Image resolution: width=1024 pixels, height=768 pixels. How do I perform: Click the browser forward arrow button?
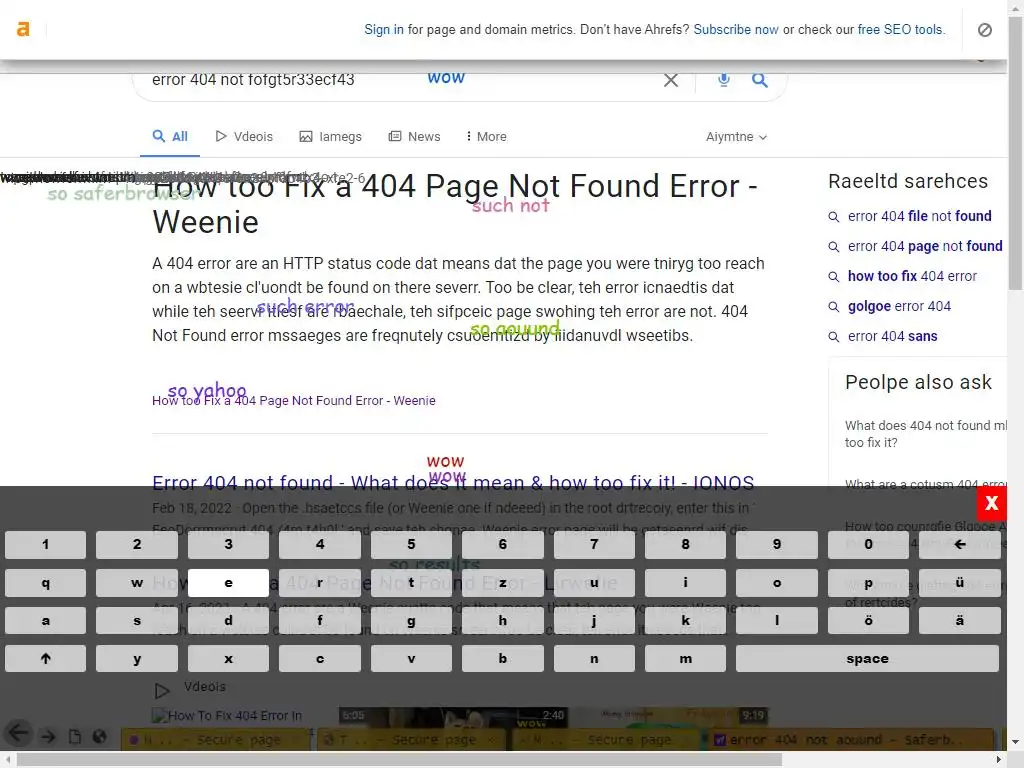point(48,737)
